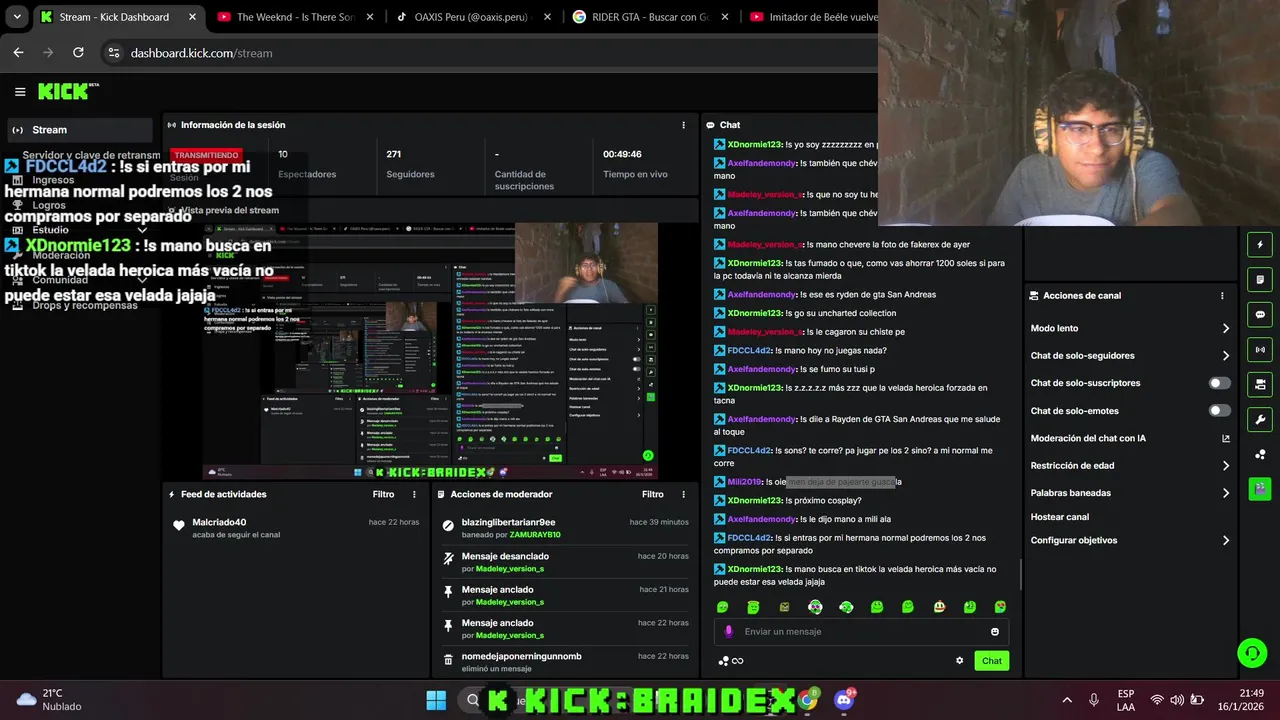Open the document panel icon in right rail
The image size is (1280, 720).
(x=1260, y=279)
